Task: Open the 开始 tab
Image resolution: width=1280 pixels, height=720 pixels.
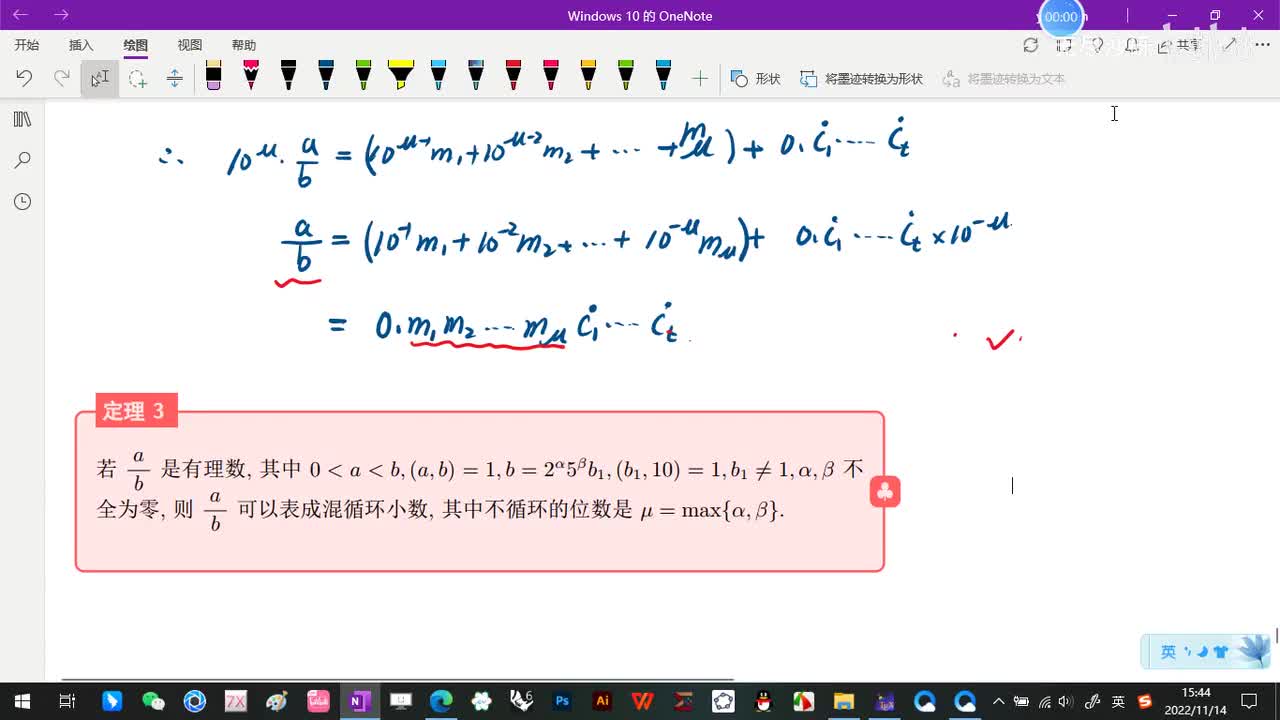Action: tap(27, 45)
